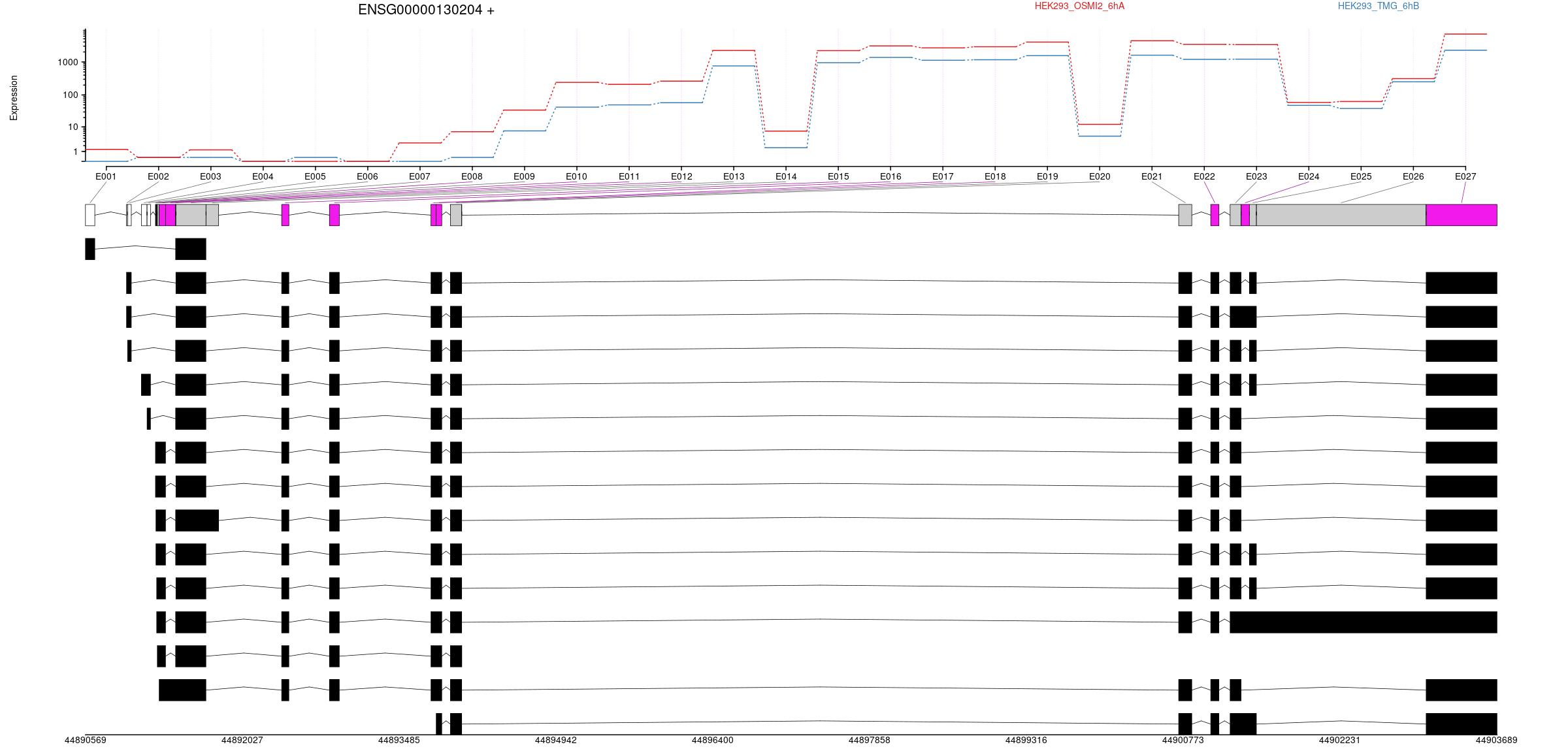Screen dimensions: 1568x751
Task: Click exon label E014
Action: coord(786,176)
